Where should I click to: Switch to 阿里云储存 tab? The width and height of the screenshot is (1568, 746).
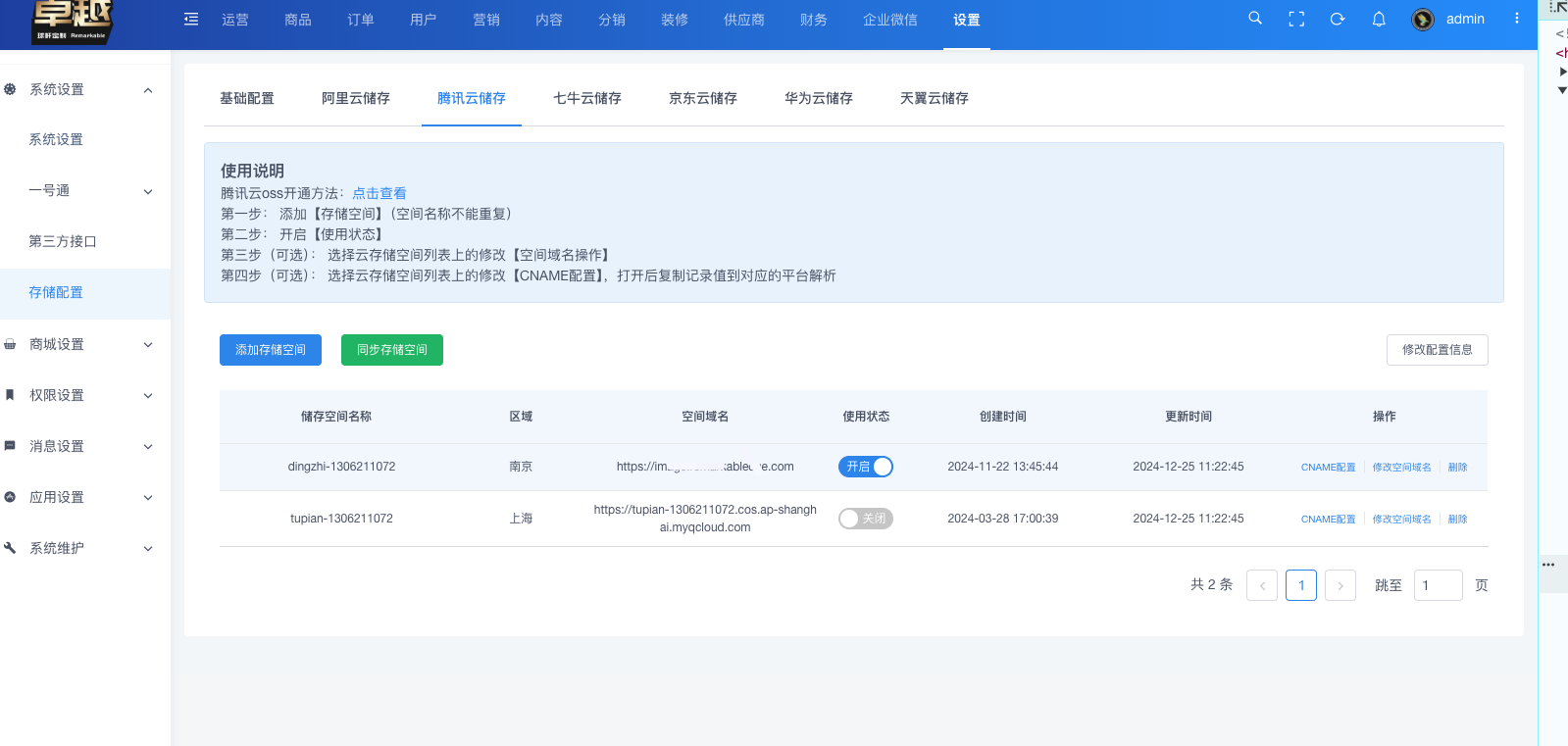(x=356, y=98)
